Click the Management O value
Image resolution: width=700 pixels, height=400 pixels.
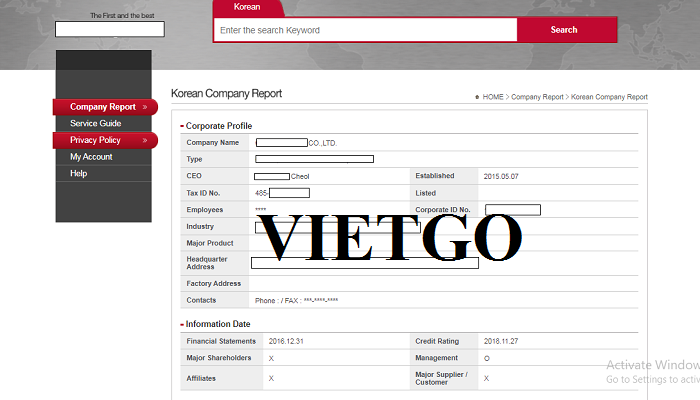click(x=487, y=358)
